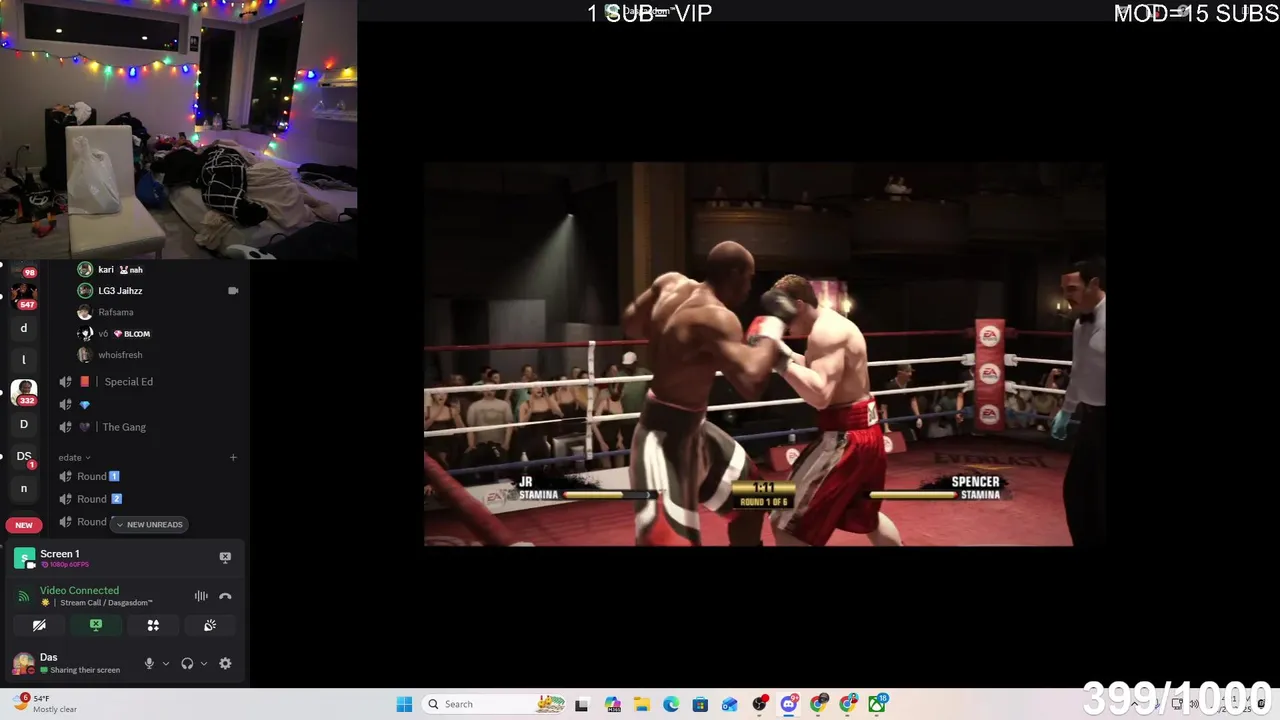Click the webcam room feed

click(178, 130)
